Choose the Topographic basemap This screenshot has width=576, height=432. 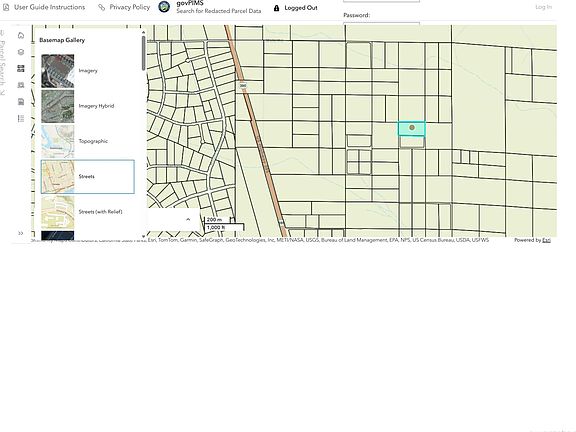coord(87,141)
